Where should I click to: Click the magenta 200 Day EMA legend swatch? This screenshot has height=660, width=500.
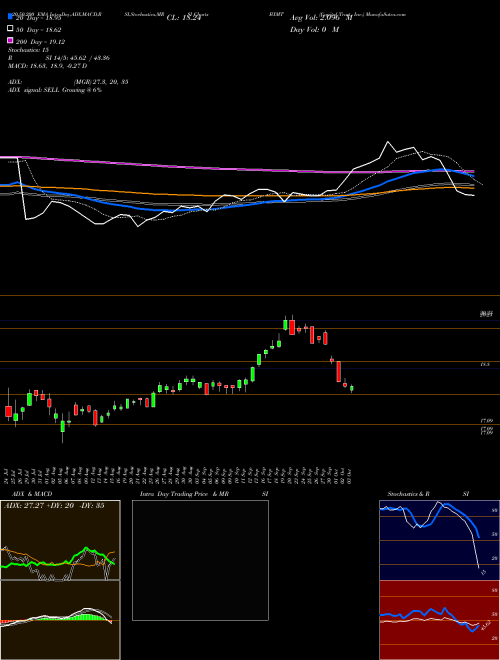coord(11,40)
